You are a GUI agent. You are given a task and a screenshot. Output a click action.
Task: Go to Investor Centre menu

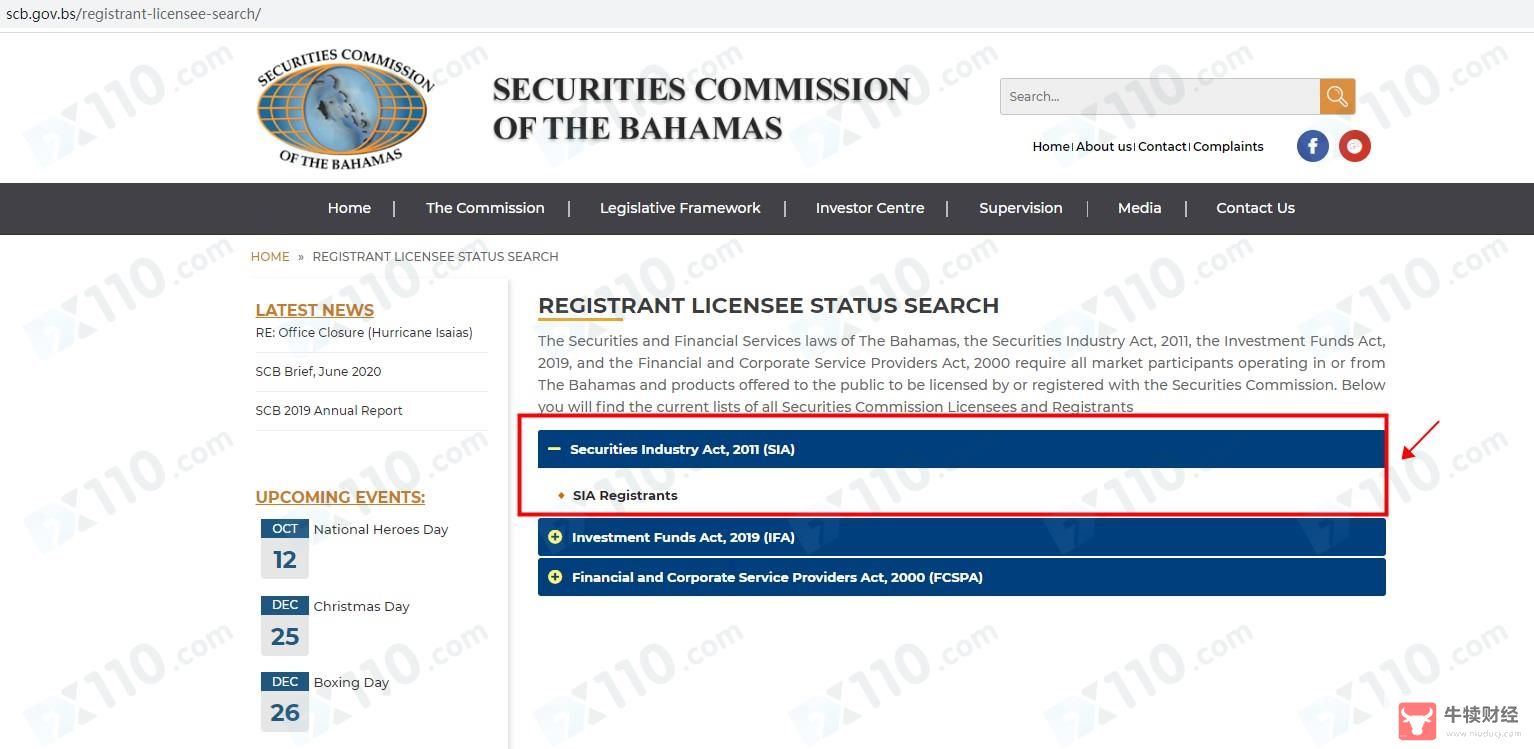pos(870,208)
